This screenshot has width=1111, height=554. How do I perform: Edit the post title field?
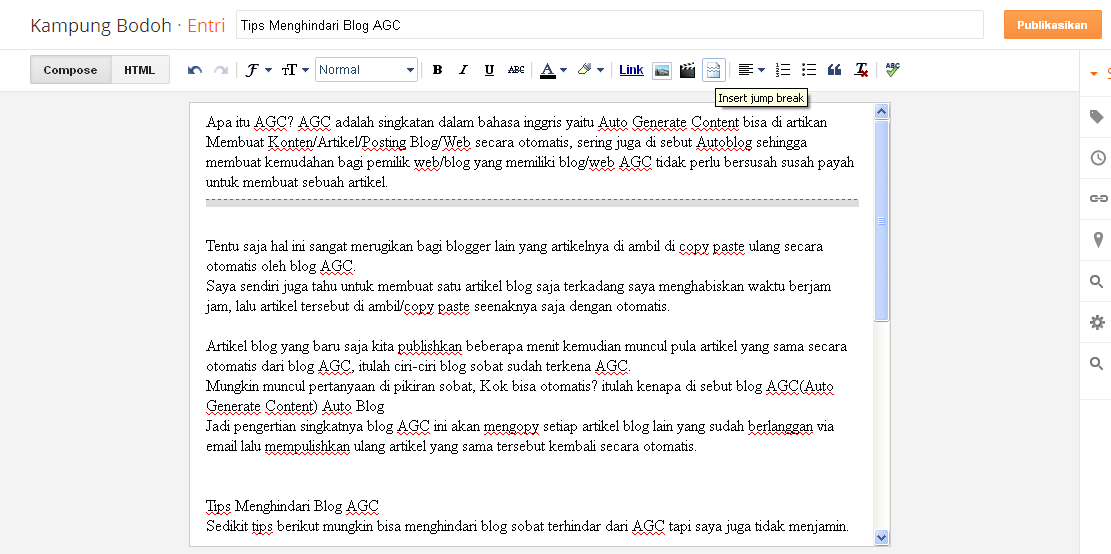(x=609, y=26)
